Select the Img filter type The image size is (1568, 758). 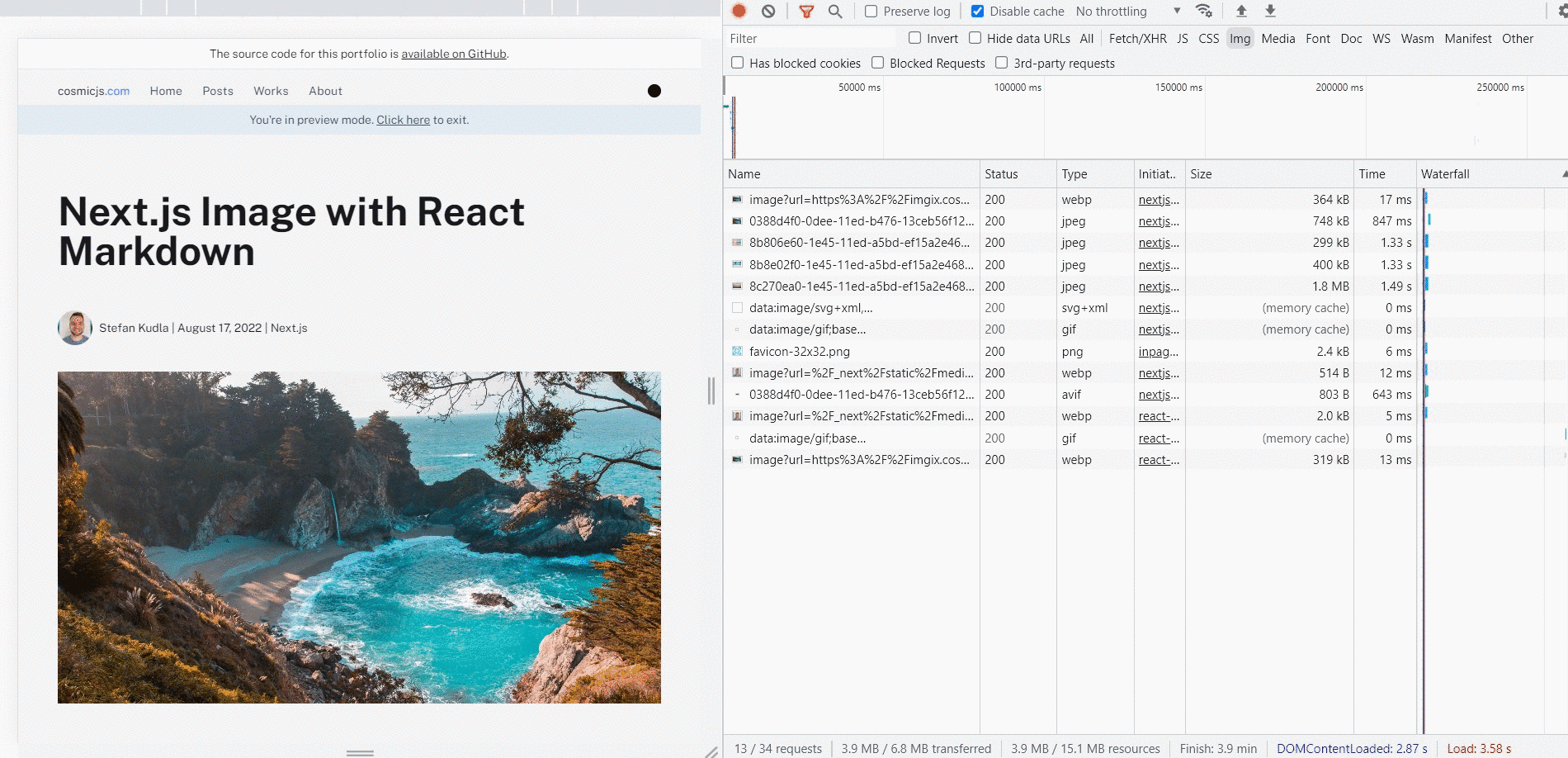[x=1240, y=39]
